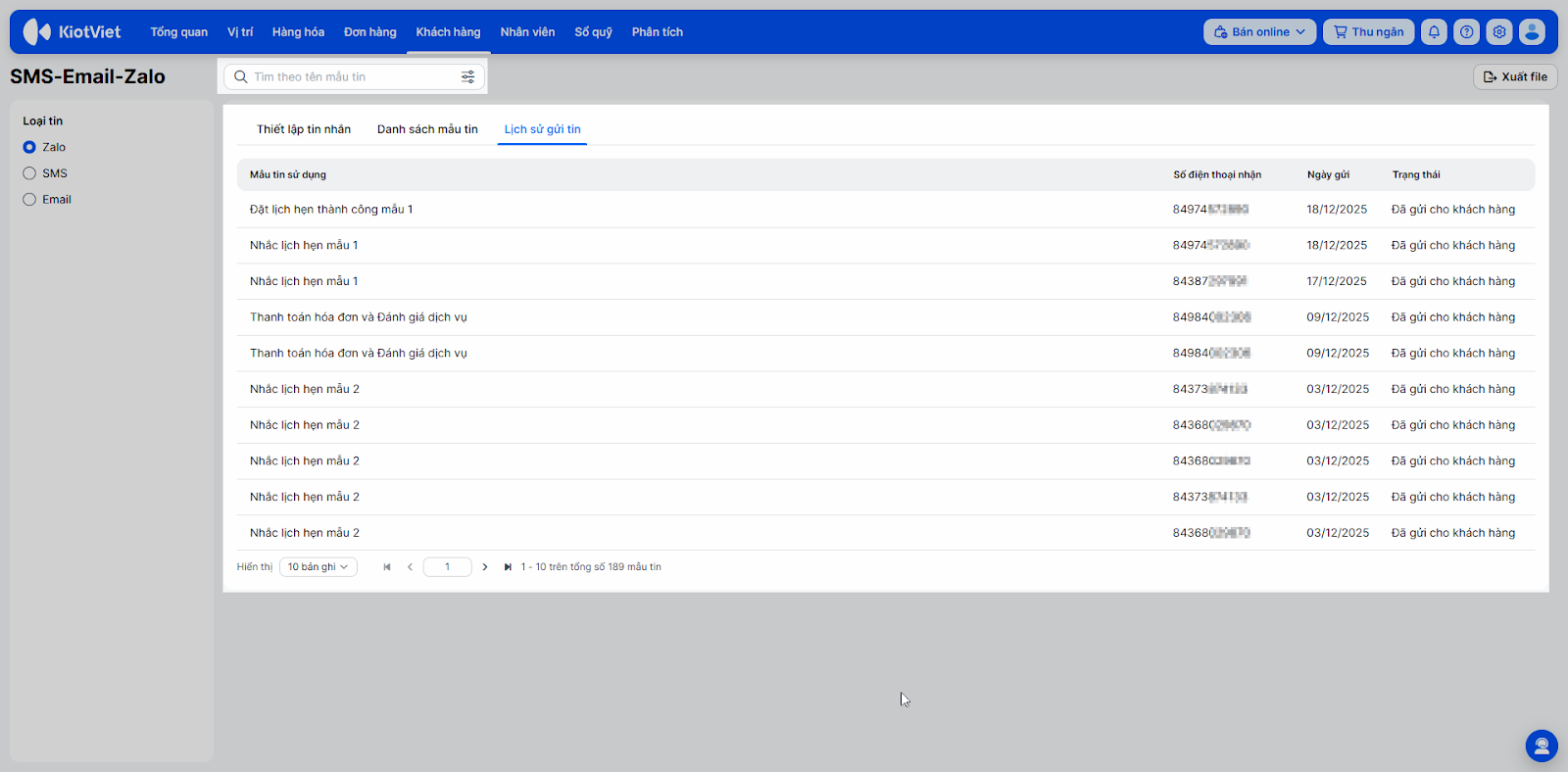Click the Trạng thái column header
This screenshot has height=772, width=1568.
tap(1416, 174)
